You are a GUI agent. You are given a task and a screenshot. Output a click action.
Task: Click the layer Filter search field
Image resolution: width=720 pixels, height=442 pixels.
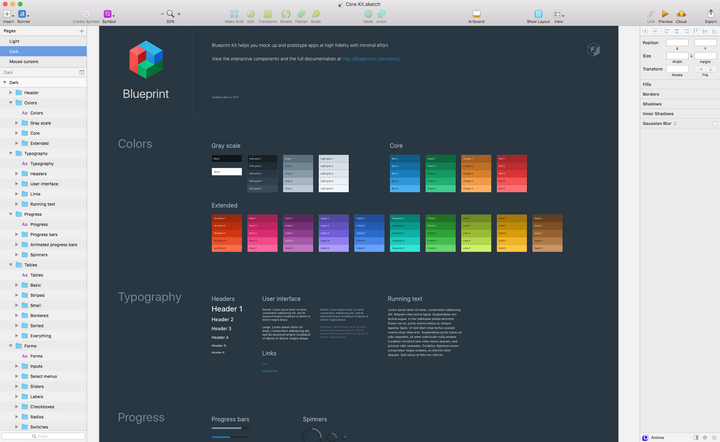pos(43,436)
